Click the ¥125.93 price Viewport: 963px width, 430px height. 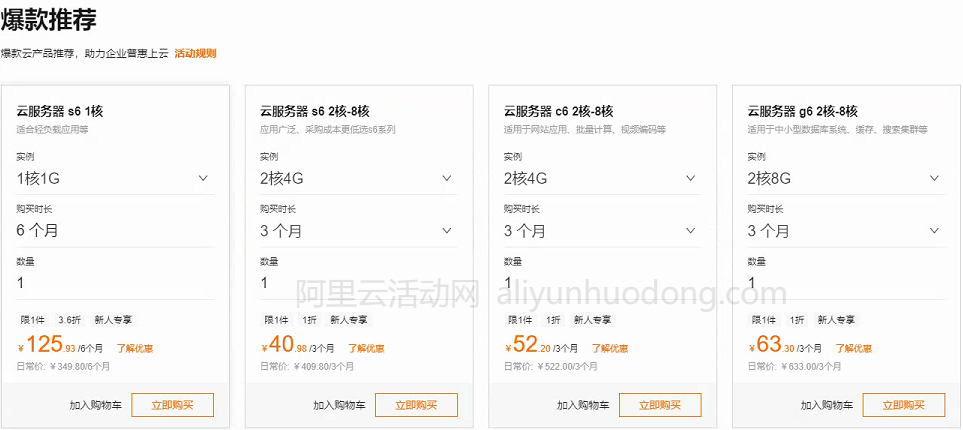pyautogui.click(x=47, y=345)
